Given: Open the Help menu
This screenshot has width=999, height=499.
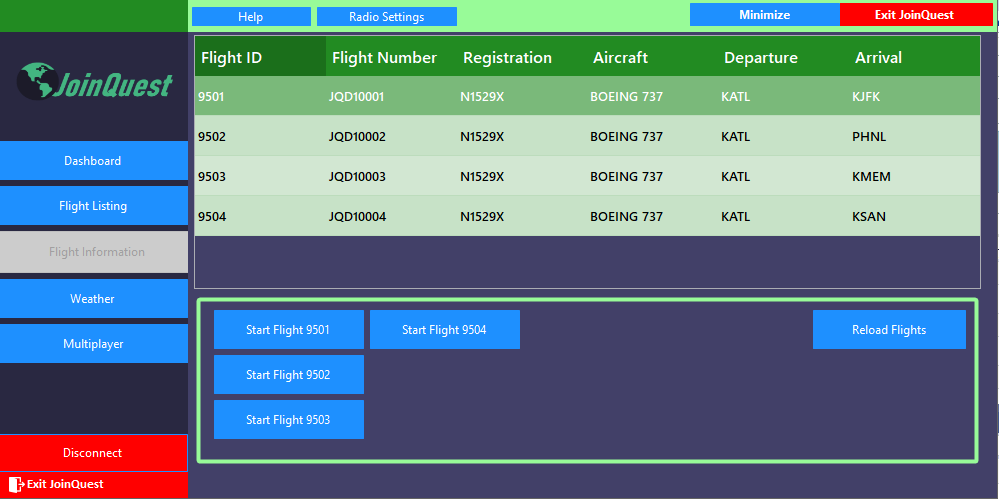Looking at the screenshot, I should point(251,17).
